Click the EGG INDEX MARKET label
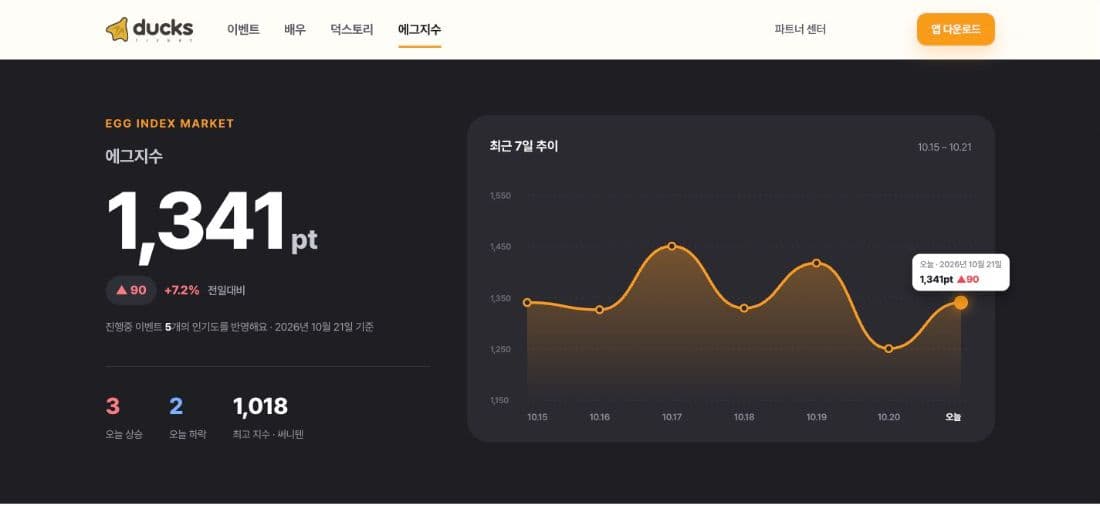The image size is (1100, 506). (x=170, y=124)
